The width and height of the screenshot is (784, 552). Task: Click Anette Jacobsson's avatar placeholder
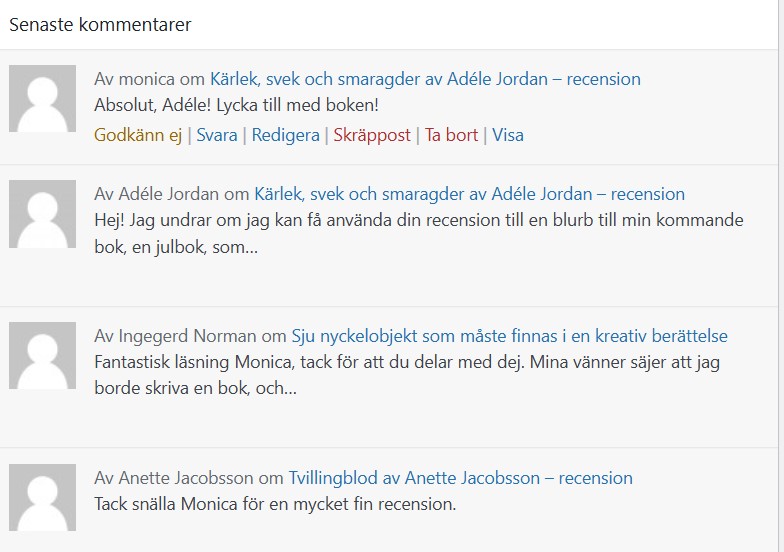(x=42, y=498)
